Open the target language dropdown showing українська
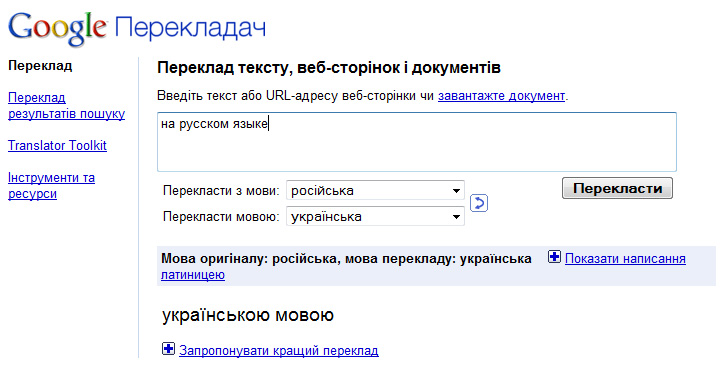The width and height of the screenshot is (726, 368). pos(376,216)
